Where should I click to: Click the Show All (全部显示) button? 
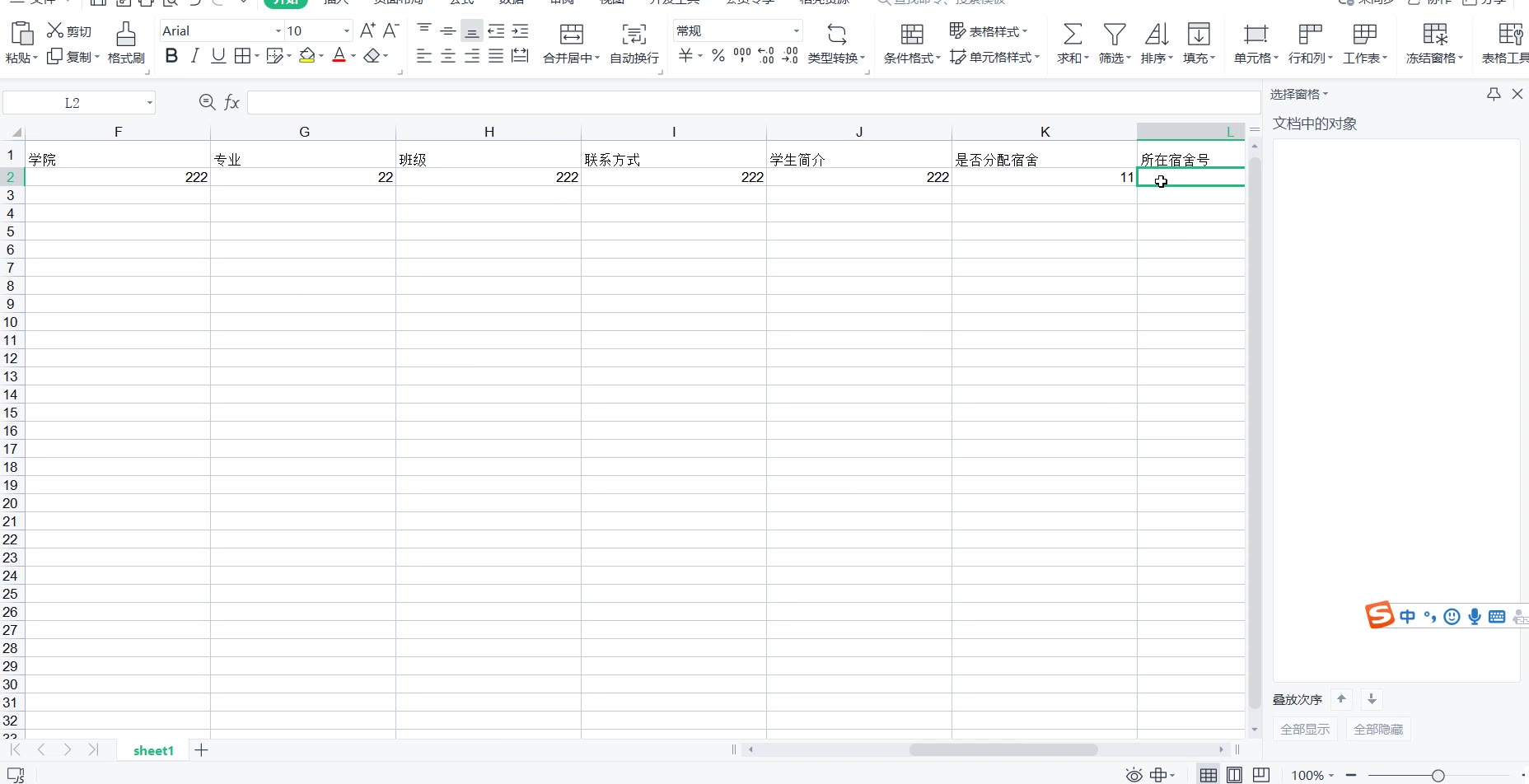pyautogui.click(x=1305, y=729)
